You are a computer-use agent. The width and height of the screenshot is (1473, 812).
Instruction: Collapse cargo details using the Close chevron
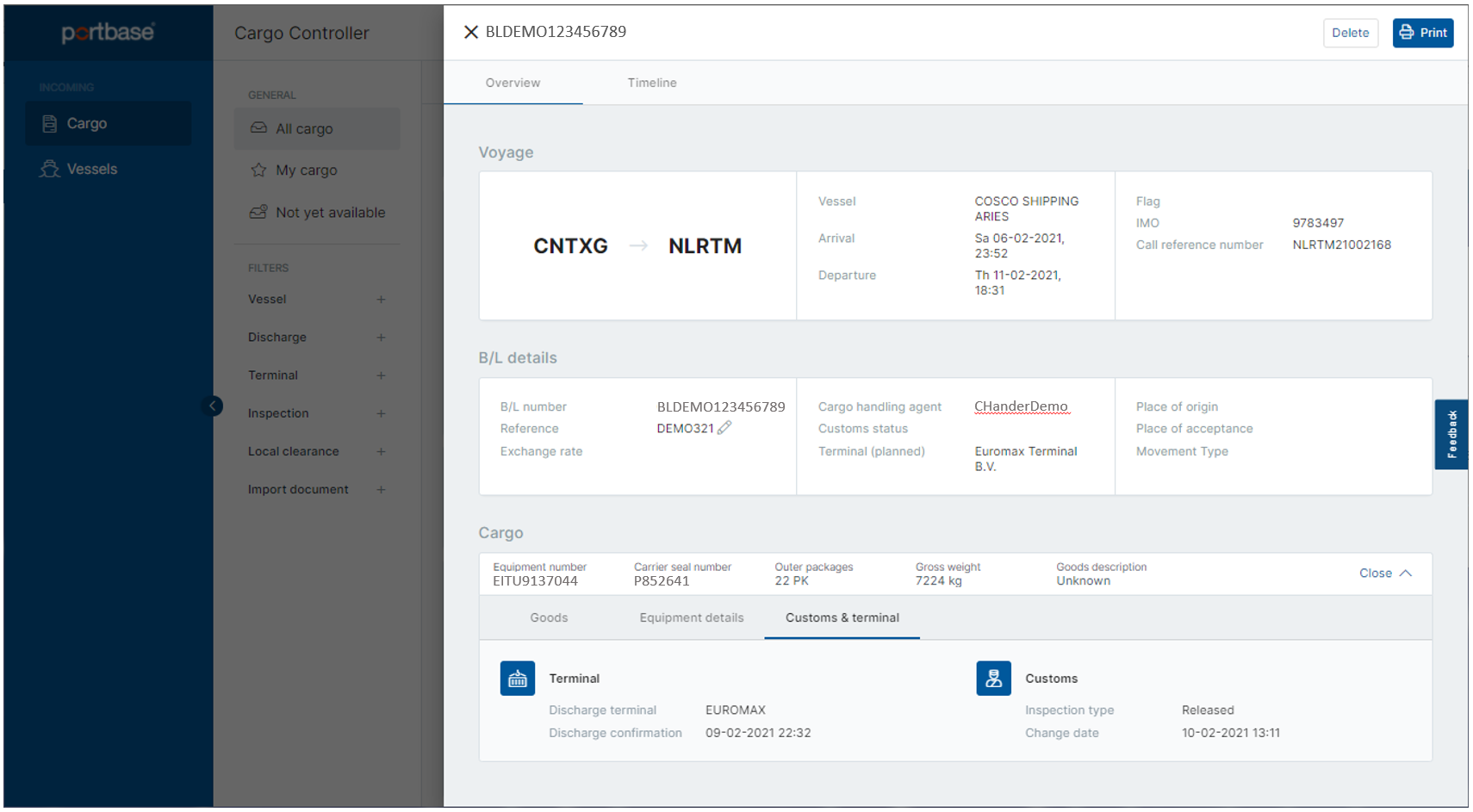(x=1406, y=572)
